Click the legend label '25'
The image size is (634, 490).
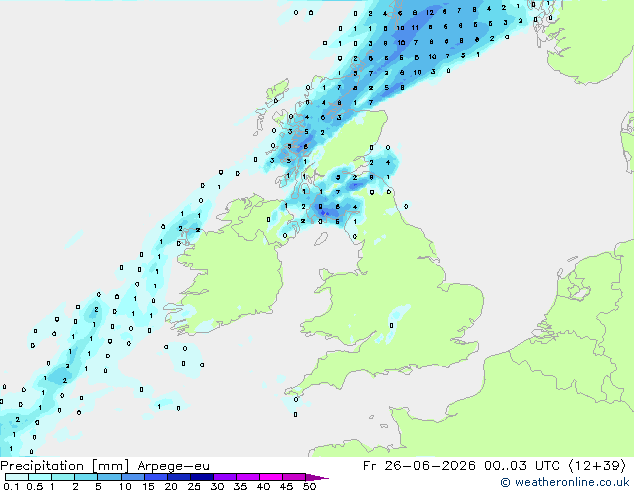coord(194,486)
